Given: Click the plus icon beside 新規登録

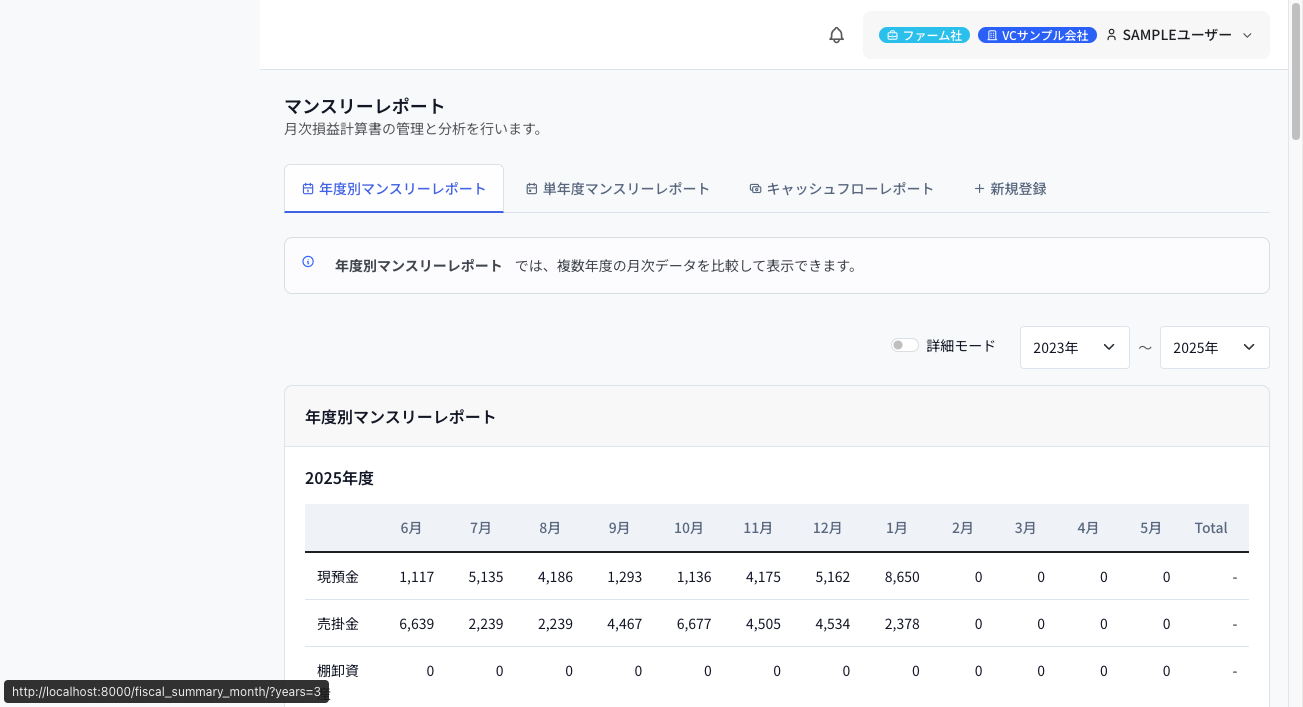Looking at the screenshot, I should tap(979, 188).
